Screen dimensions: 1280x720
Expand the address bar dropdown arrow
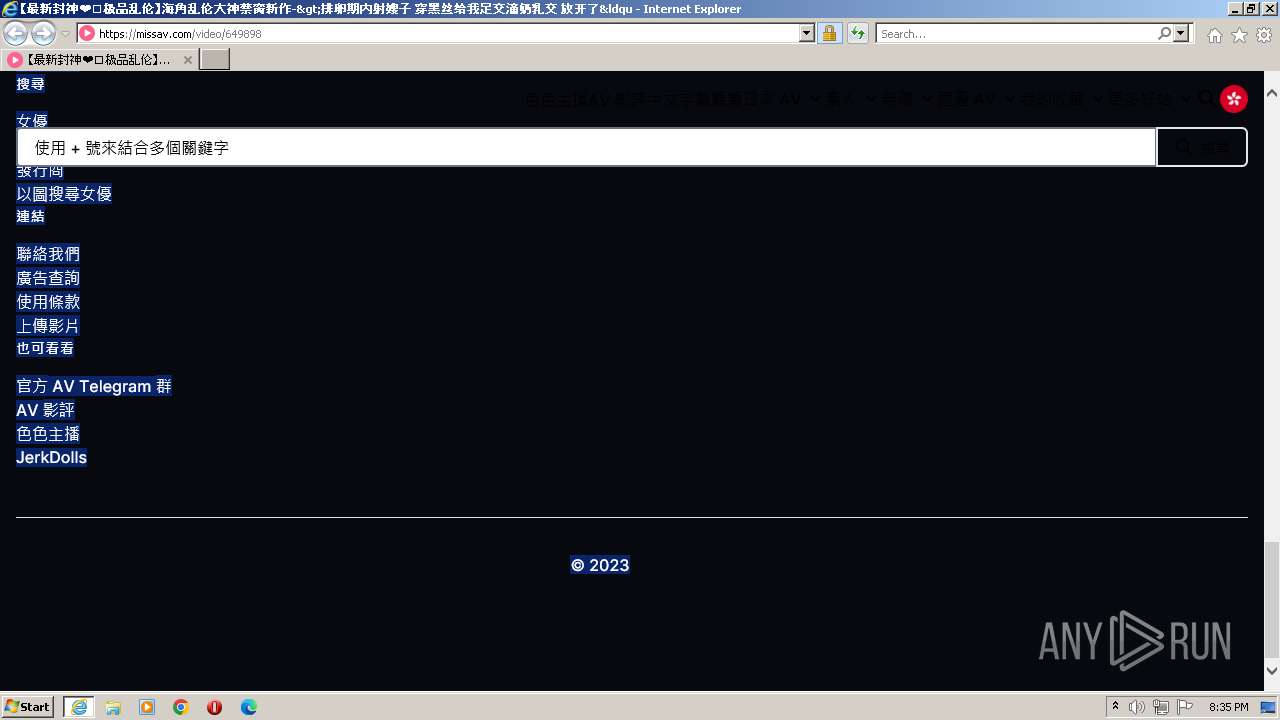pos(807,33)
